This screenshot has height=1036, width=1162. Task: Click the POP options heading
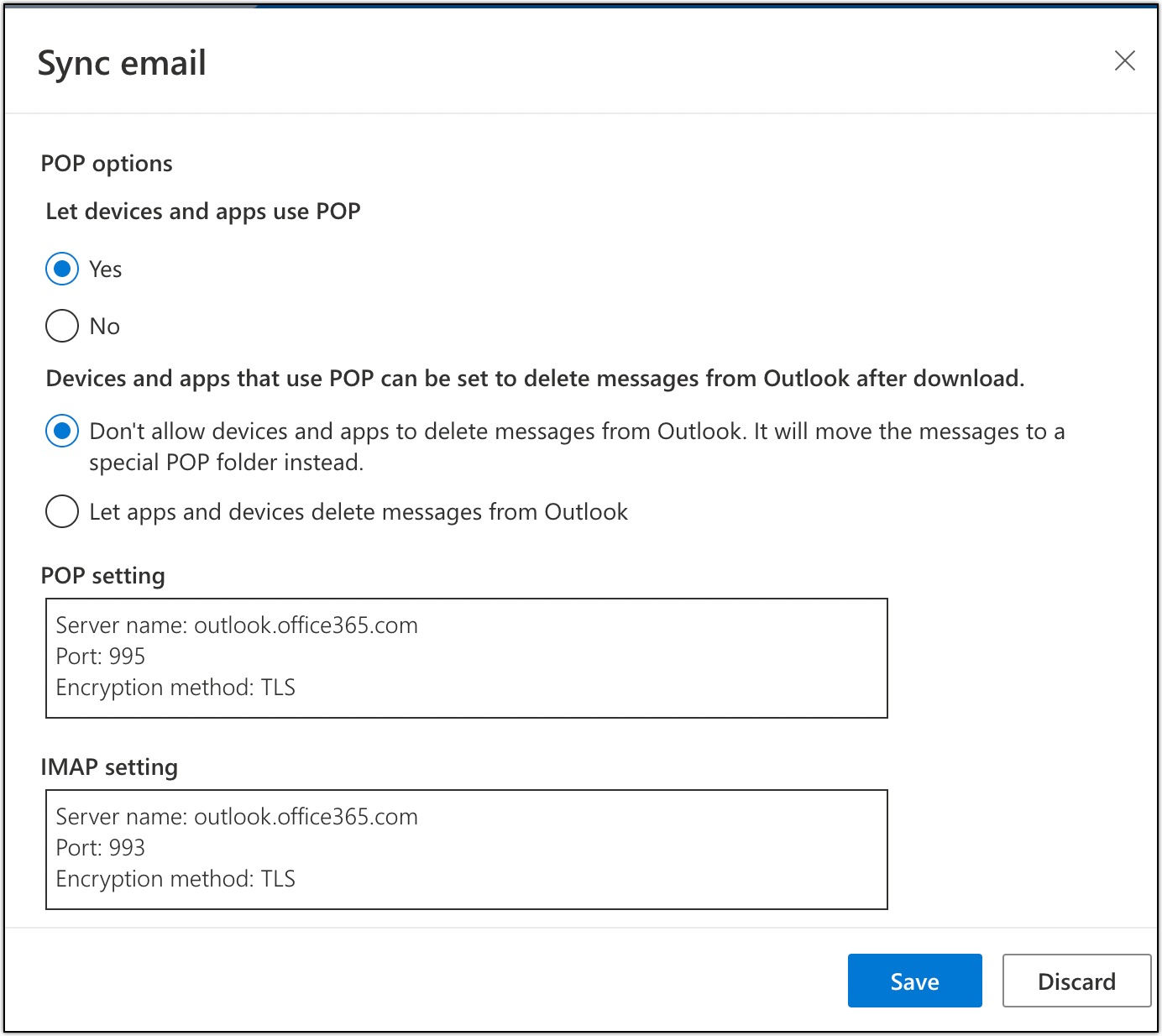click(x=107, y=164)
